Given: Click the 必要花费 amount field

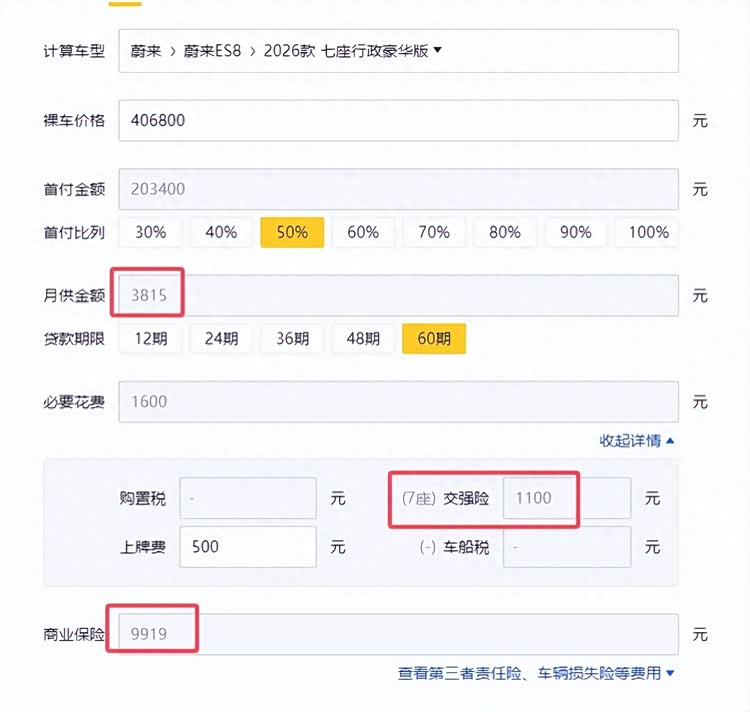Looking at the screenshot, I should tap(398, 402).
